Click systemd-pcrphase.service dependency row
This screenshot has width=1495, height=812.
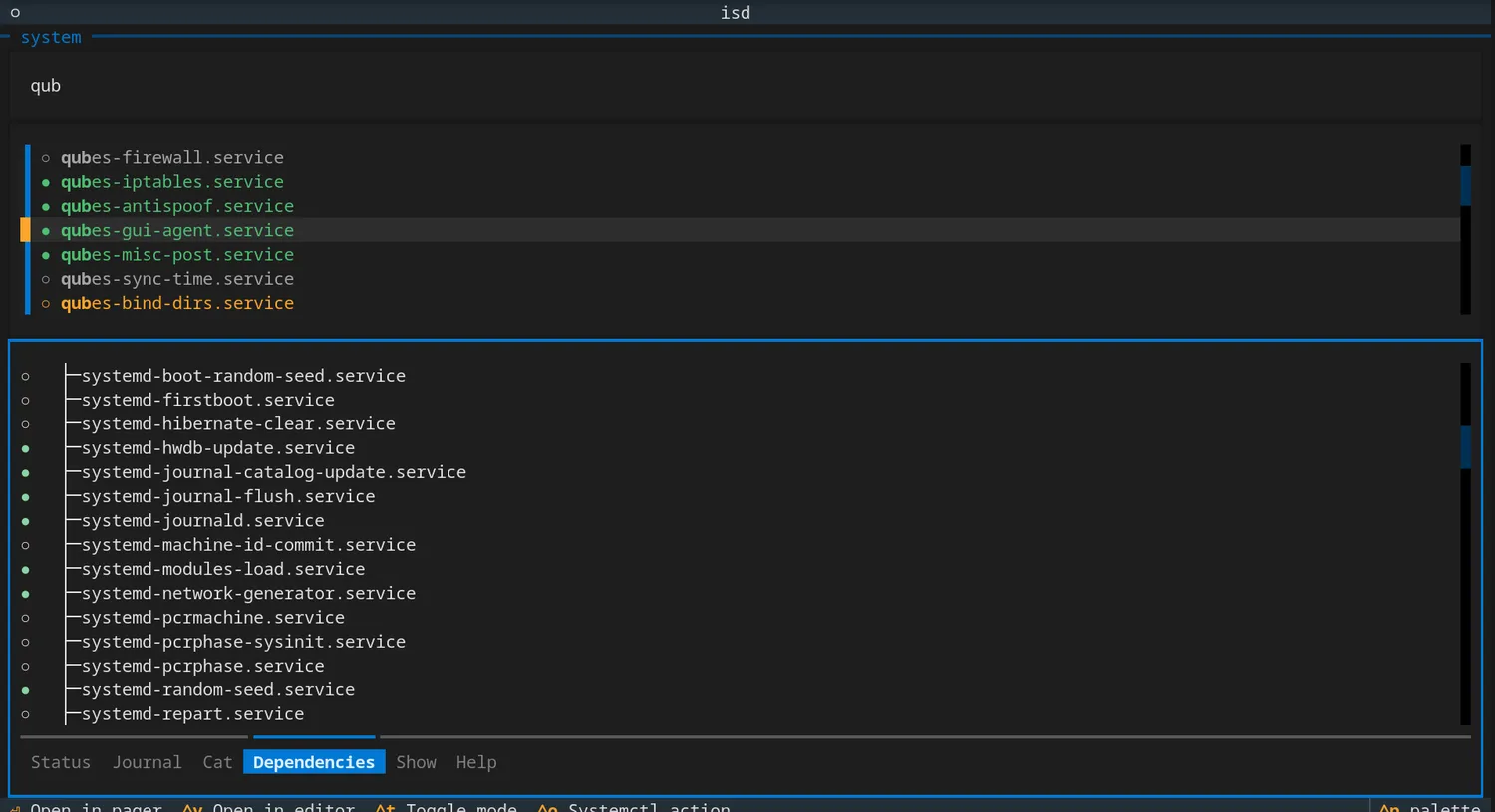tap(203, 666)
